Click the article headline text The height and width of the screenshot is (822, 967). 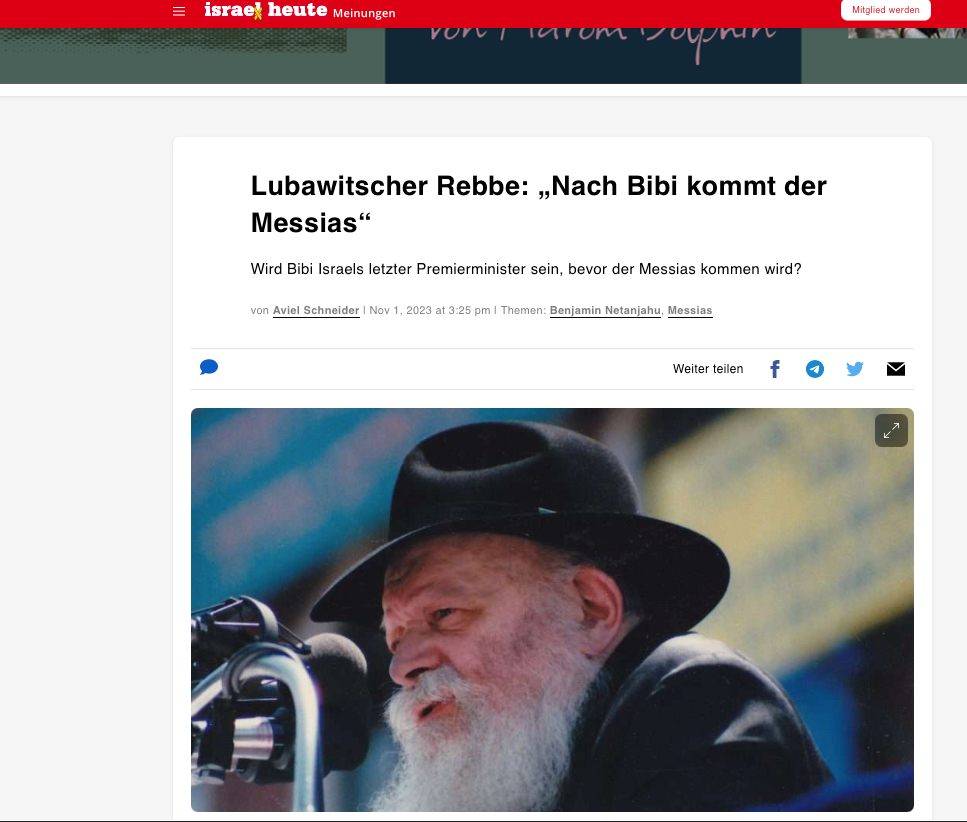click(538, 204)
